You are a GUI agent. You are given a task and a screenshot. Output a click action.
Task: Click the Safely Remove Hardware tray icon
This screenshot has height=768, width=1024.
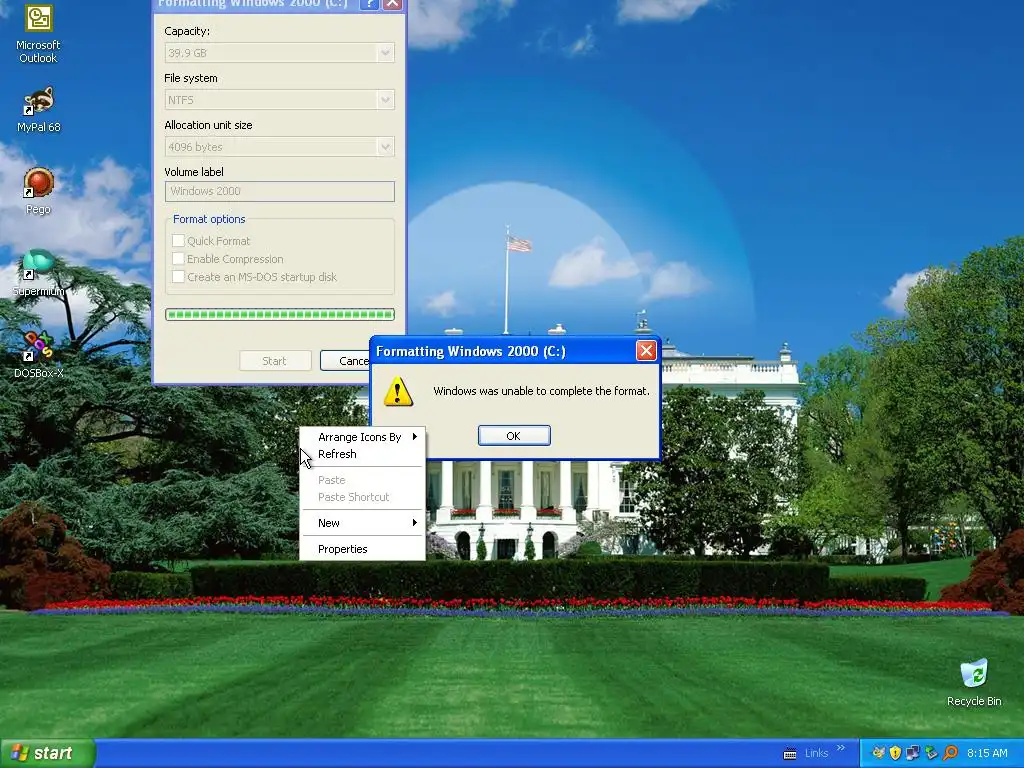point(931,753)
